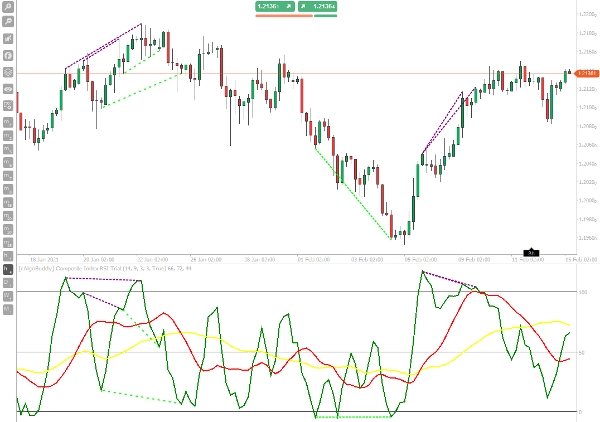
Task: Click the round icon below chart type
Action: click(x=8, y=55)
